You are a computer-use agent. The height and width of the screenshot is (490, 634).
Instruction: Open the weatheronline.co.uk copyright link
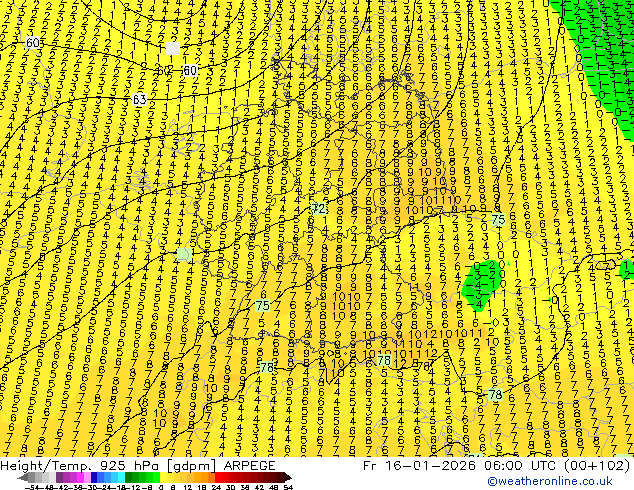[550, 481]
